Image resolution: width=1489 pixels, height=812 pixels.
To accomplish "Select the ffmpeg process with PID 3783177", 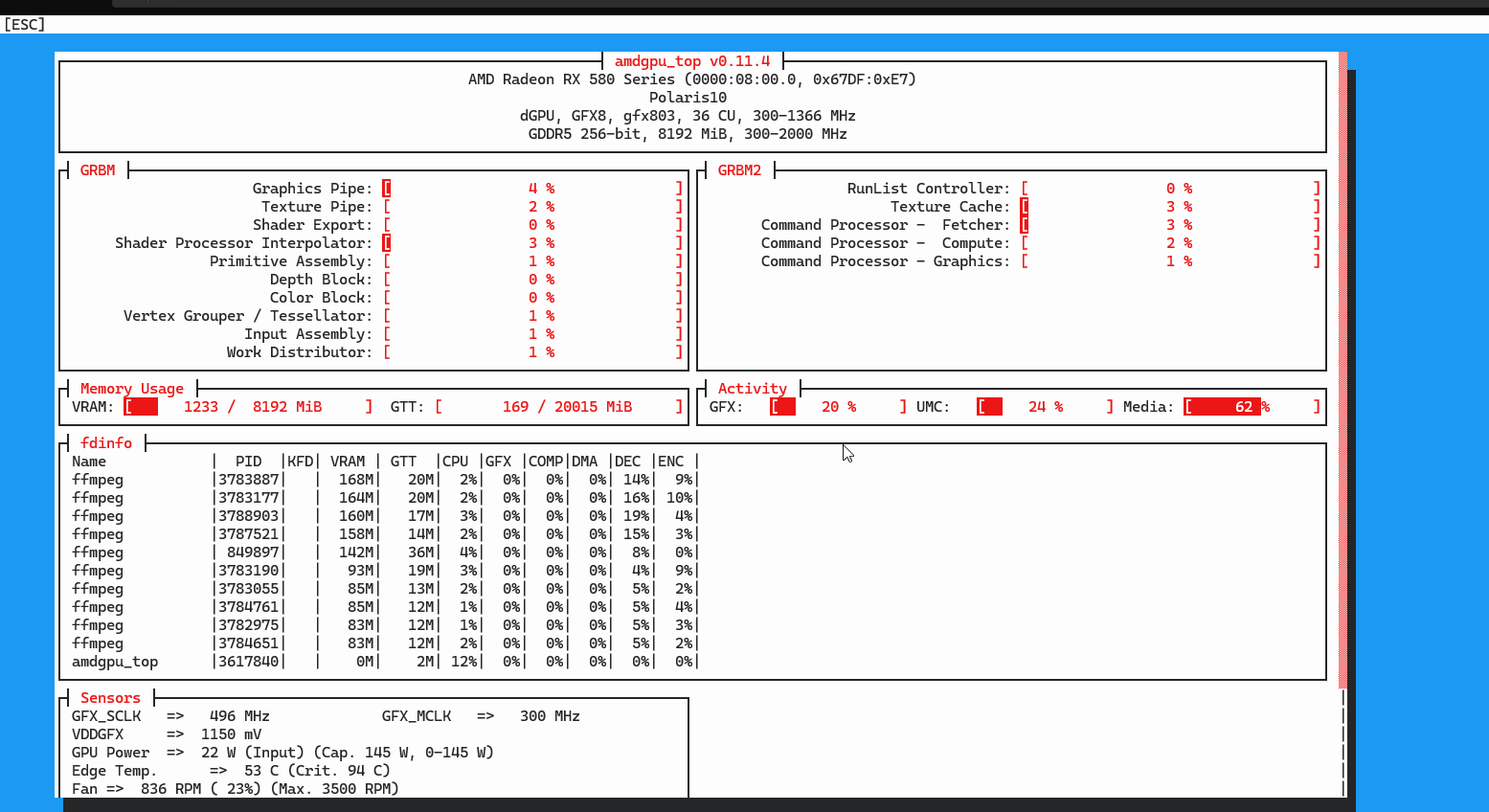I will (x=385, y=498).
